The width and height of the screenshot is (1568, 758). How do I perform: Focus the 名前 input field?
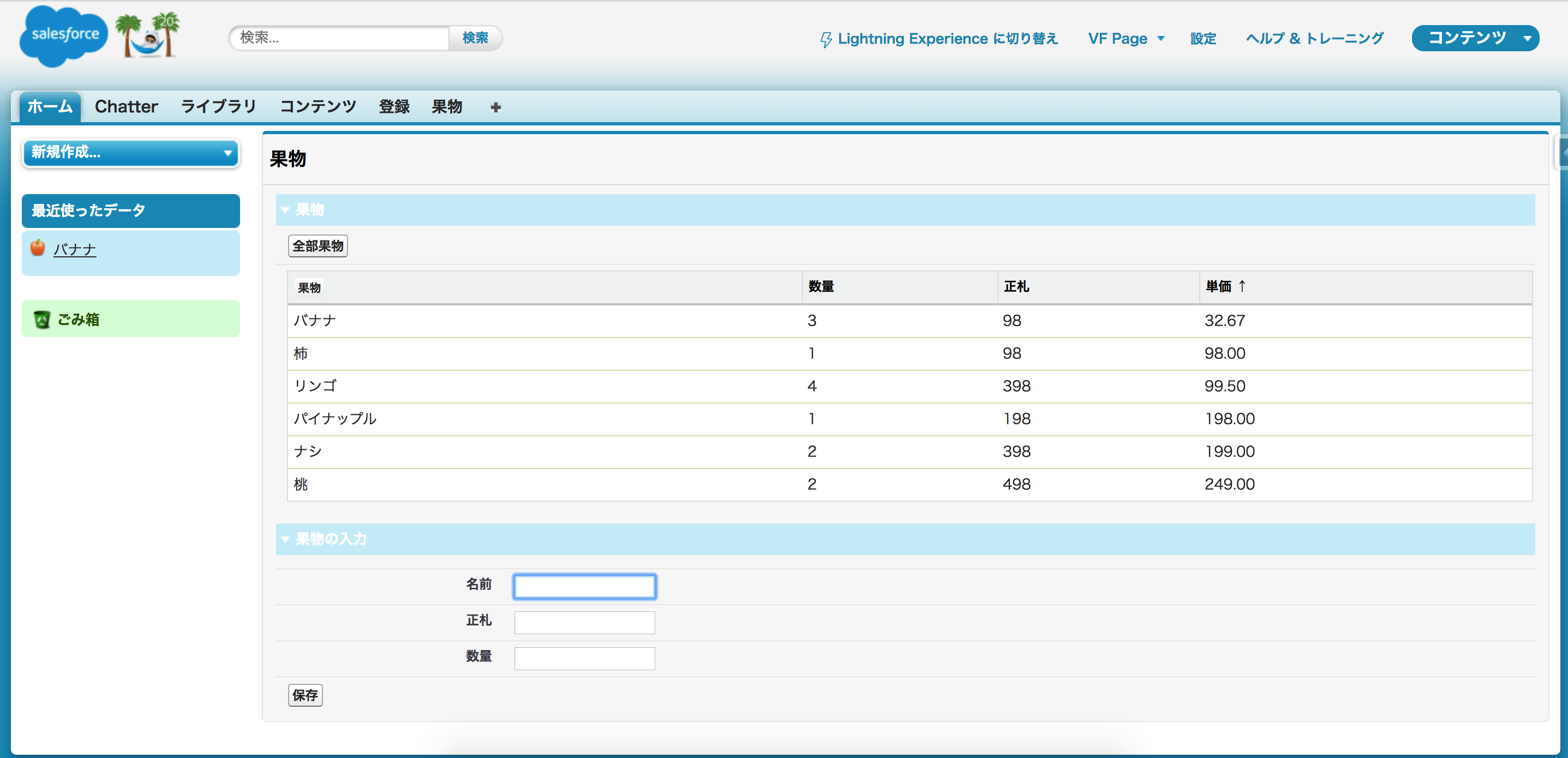[584, 587]
